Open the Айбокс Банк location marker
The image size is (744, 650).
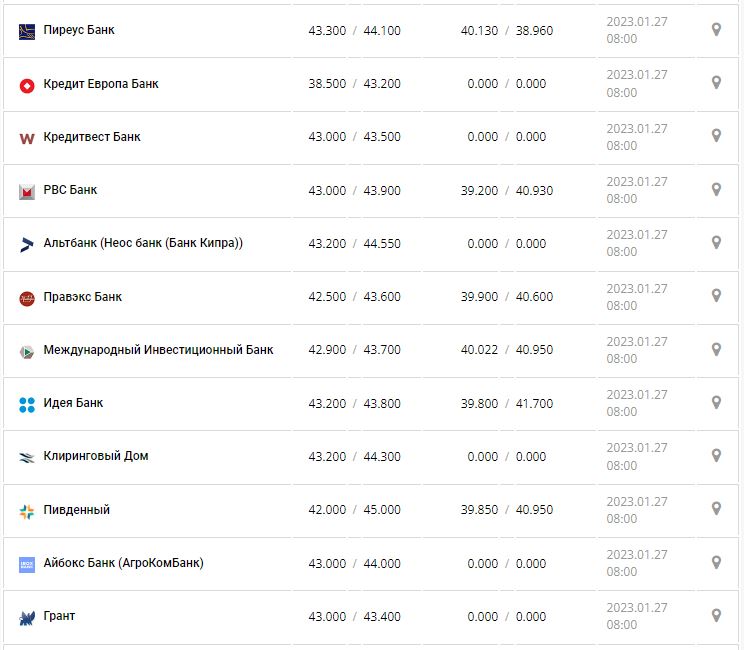click(716, 563)
